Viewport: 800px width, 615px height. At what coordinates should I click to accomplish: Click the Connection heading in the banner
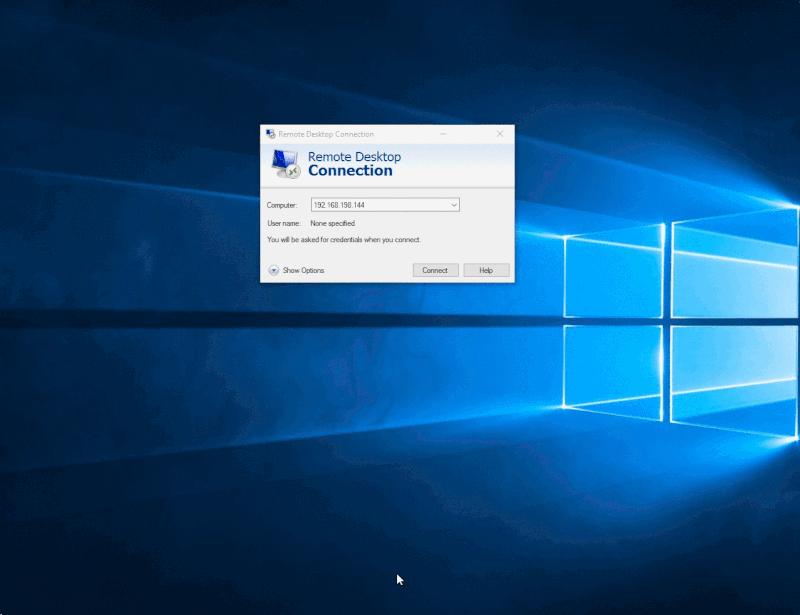(351, 170)
